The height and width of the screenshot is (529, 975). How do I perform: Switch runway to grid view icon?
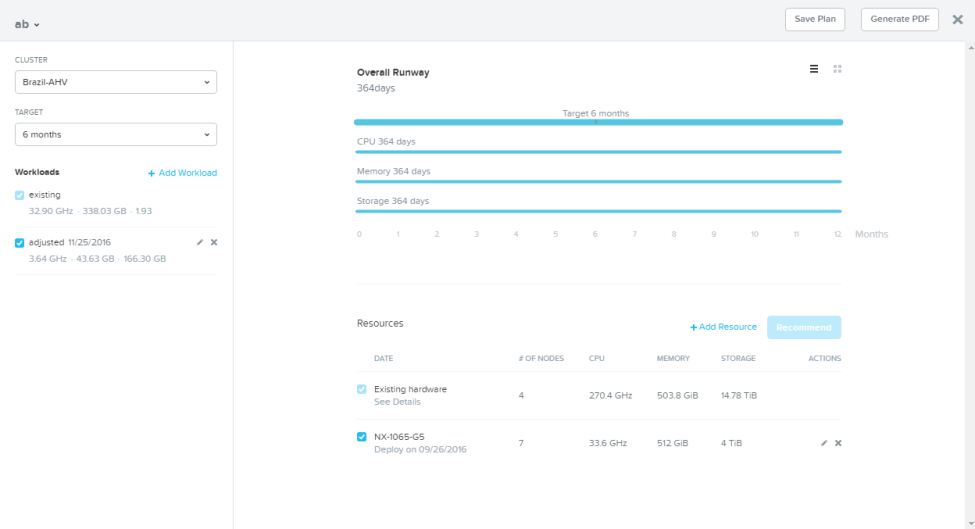point(838,69)
